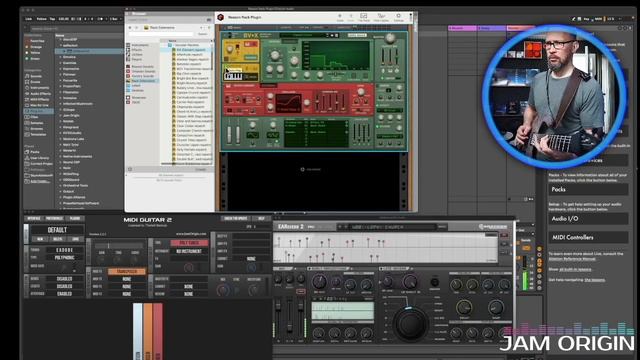Click SAVE patch button in MIDI Guitar

tap(76, 239)
